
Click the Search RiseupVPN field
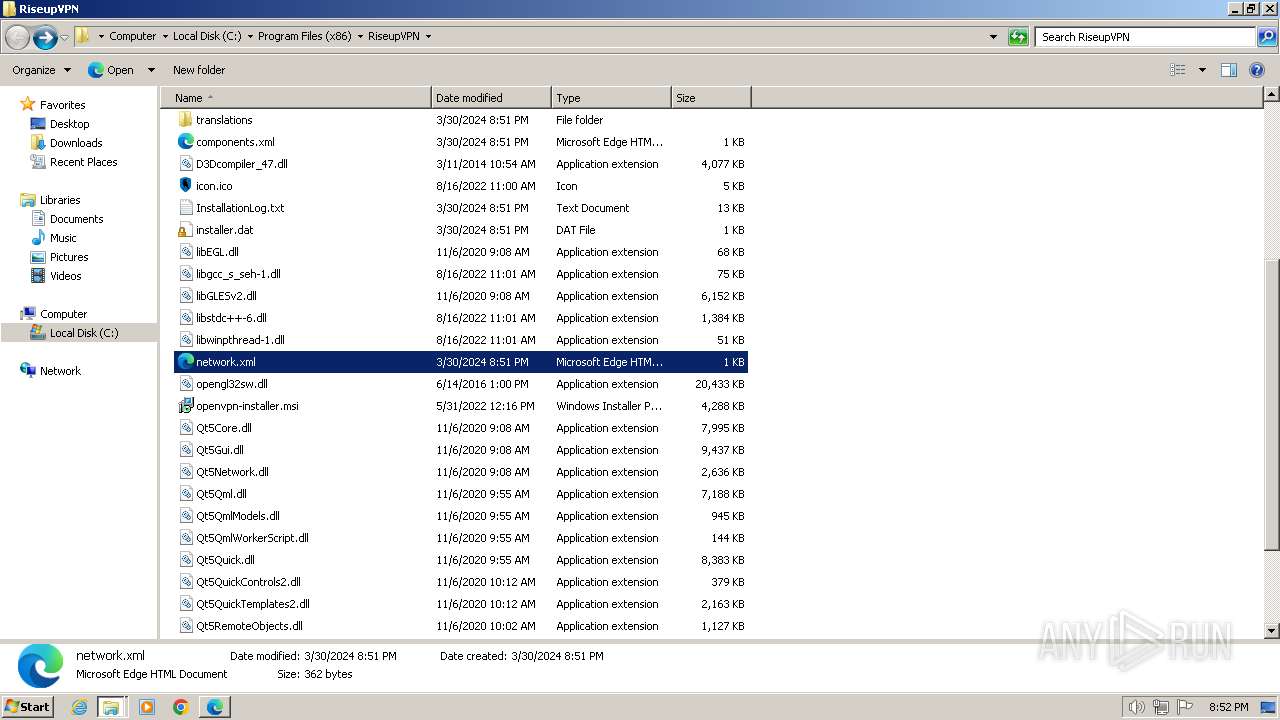click(1145, 37)
